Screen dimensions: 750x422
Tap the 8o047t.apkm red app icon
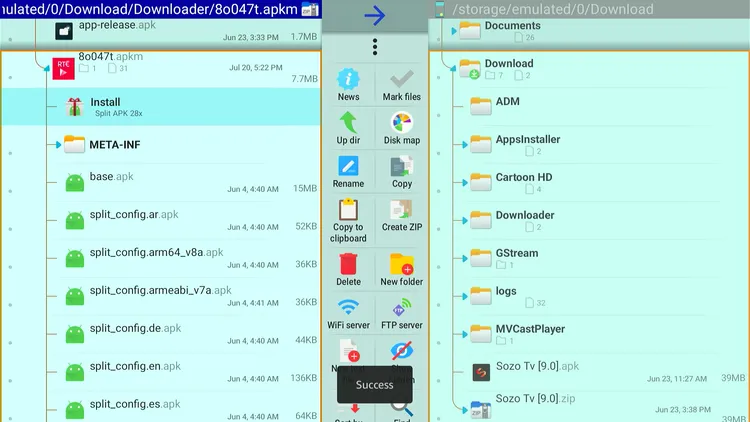coord(63,68)
